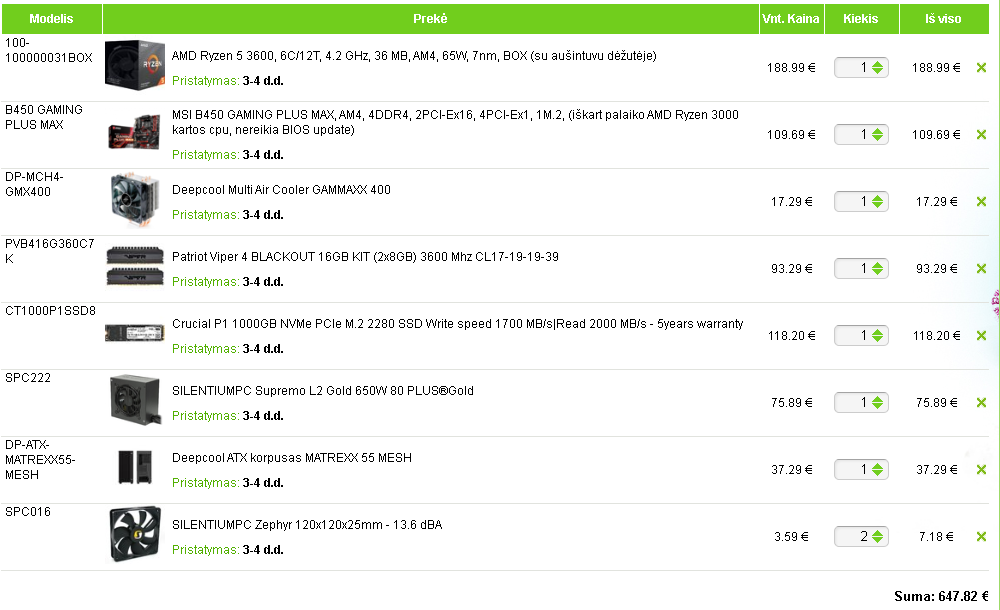Open Deepcool ATX korpusas MATREXX 55 MESH link
The width and height of the screenshot is (1000, 610).
pos(292,458)
